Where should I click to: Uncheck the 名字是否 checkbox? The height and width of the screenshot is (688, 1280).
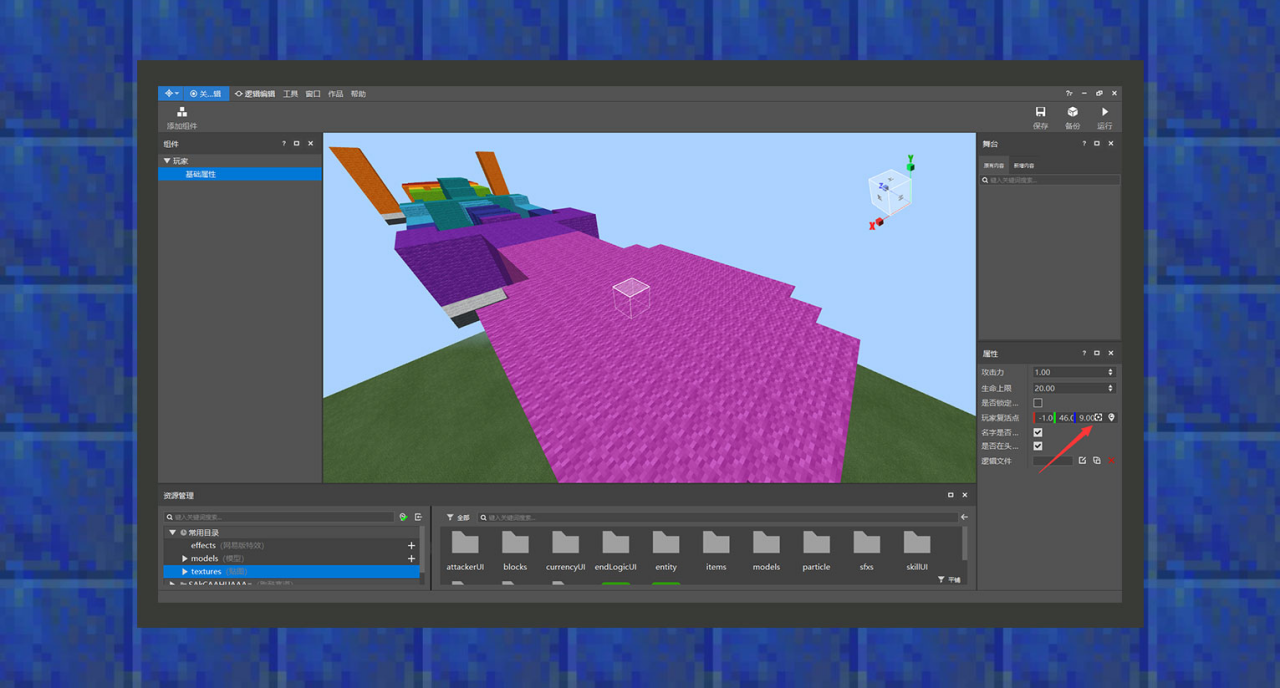tap(1037, 433)
